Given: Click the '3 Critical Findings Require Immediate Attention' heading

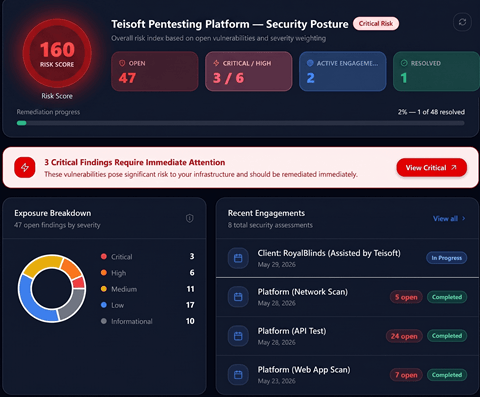Looking at the screenshot, I should click(135, 162).
